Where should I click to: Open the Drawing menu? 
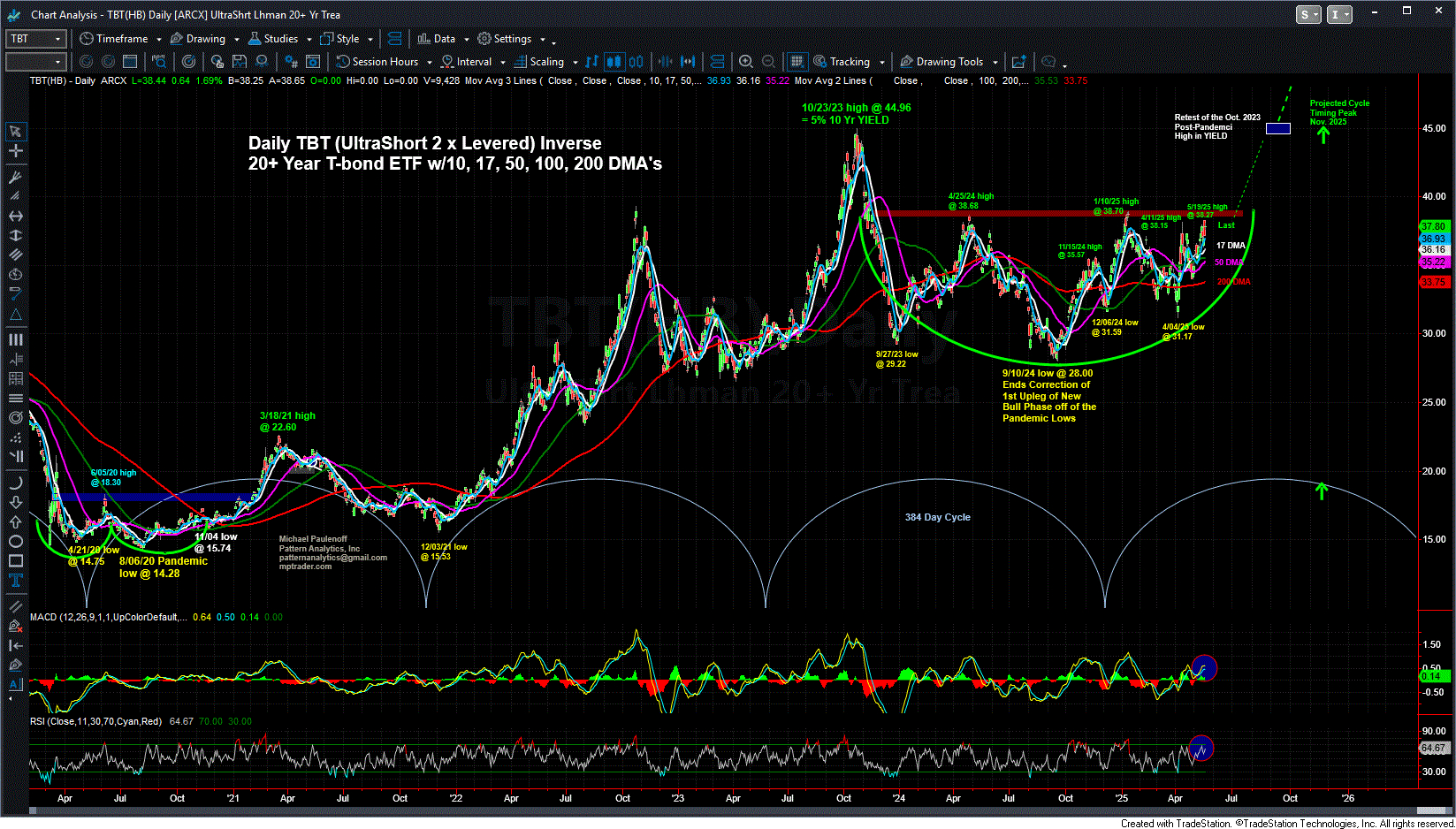pyautogui.click(x=198, y=39)
